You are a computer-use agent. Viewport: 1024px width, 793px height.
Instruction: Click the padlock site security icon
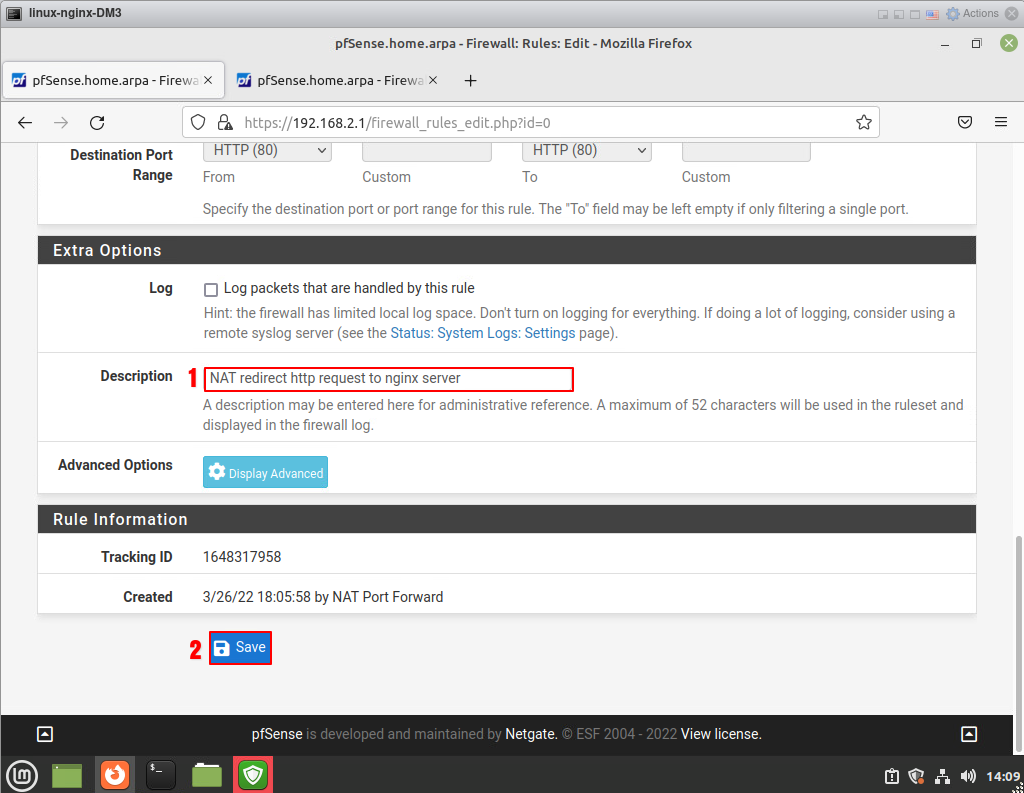225,122
